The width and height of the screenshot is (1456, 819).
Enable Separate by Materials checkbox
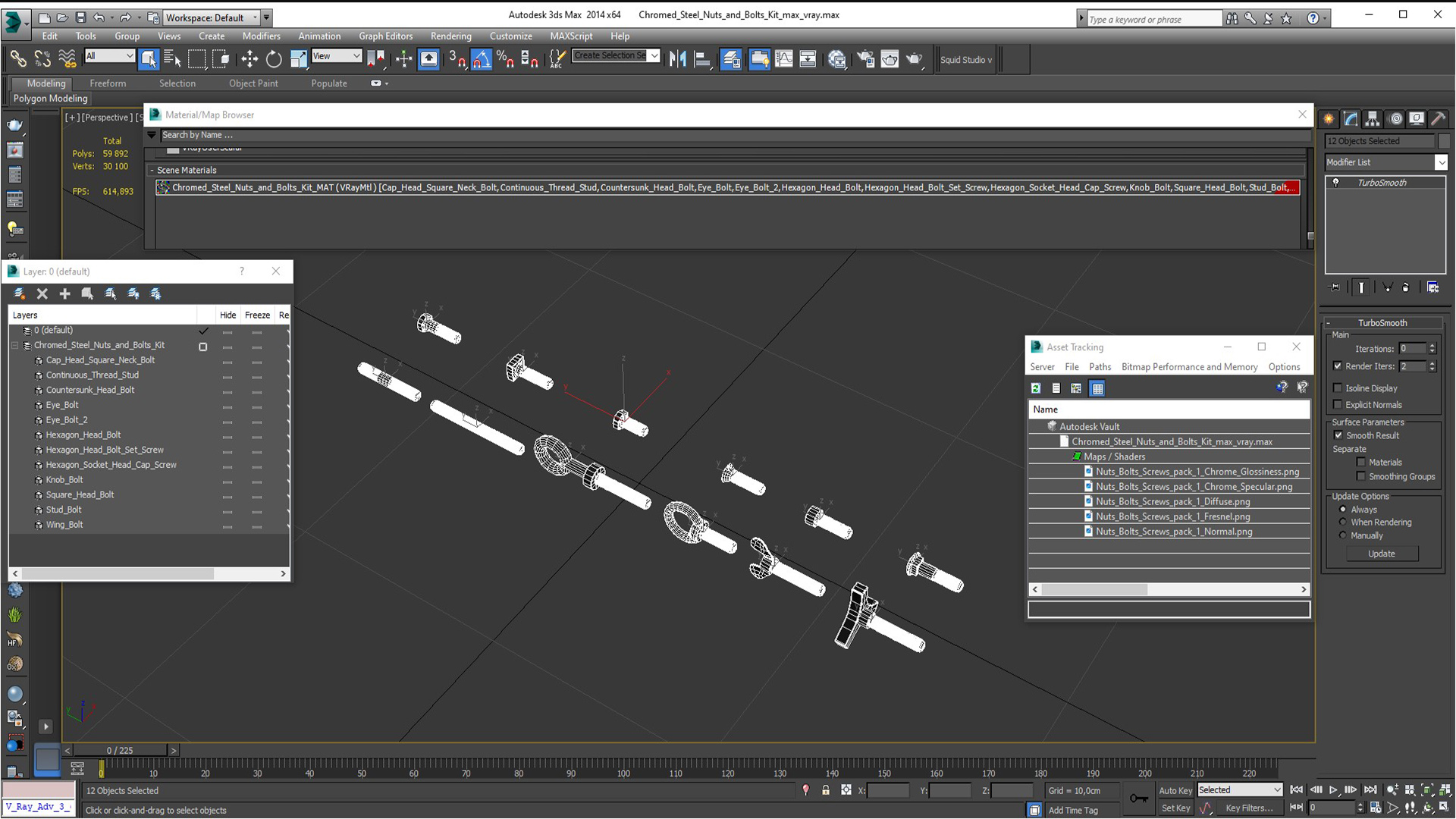pyautogui.click(x=1361, y=462)
